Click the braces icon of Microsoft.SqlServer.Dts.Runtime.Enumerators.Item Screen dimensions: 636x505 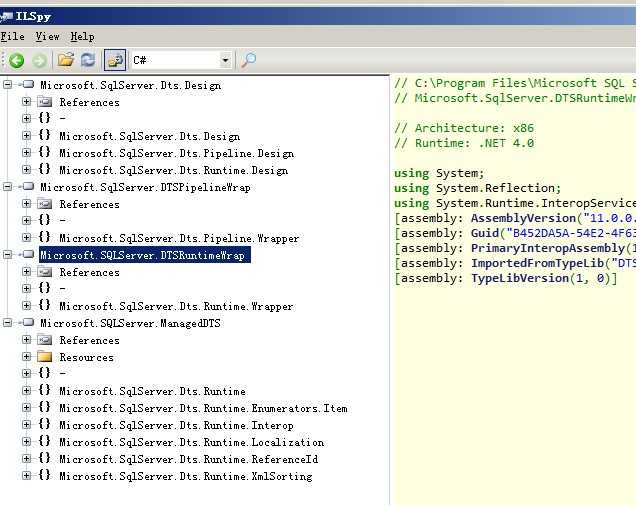(45, 407)
